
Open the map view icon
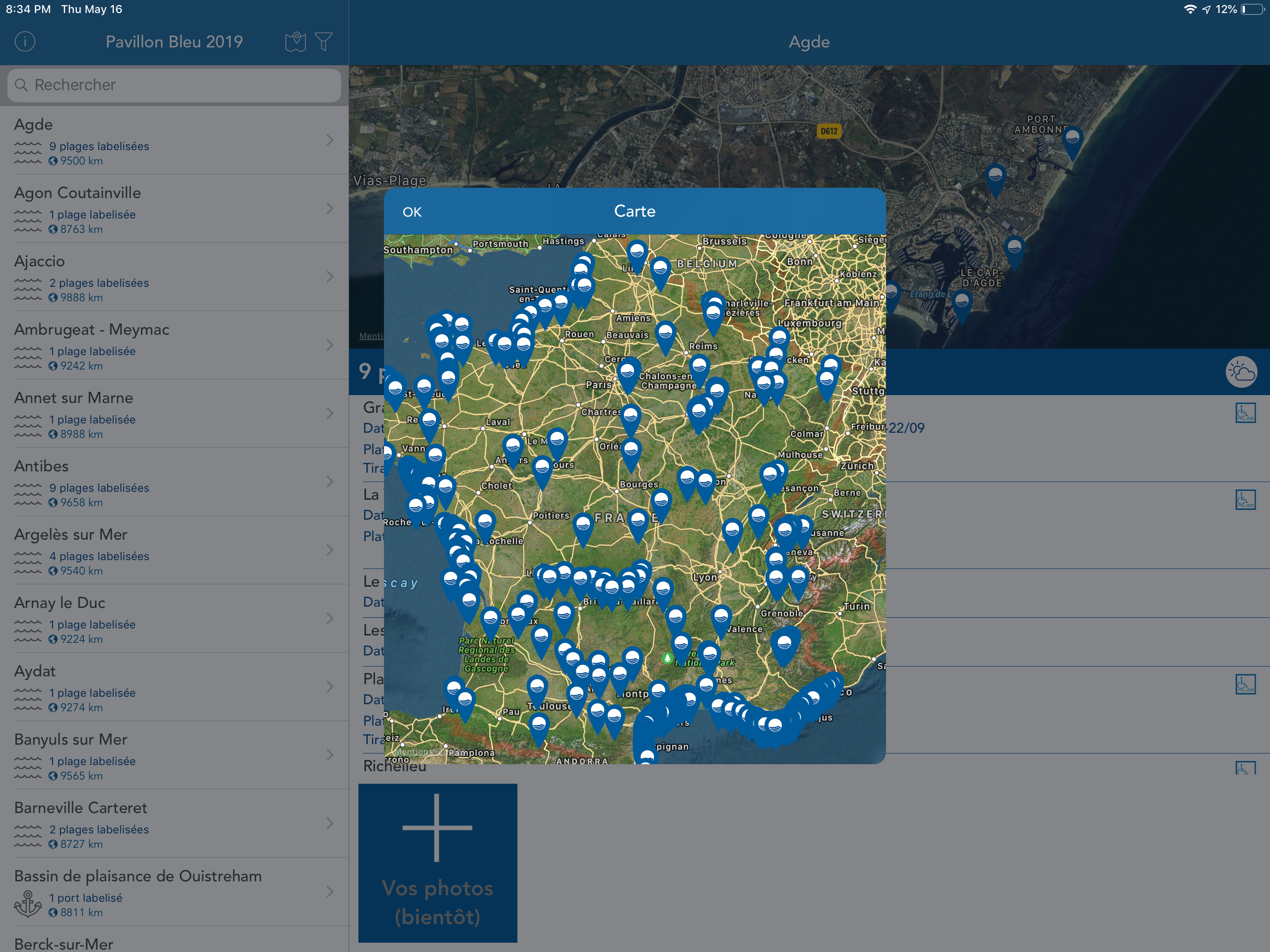pyautogui.click(x=295, y=41)
